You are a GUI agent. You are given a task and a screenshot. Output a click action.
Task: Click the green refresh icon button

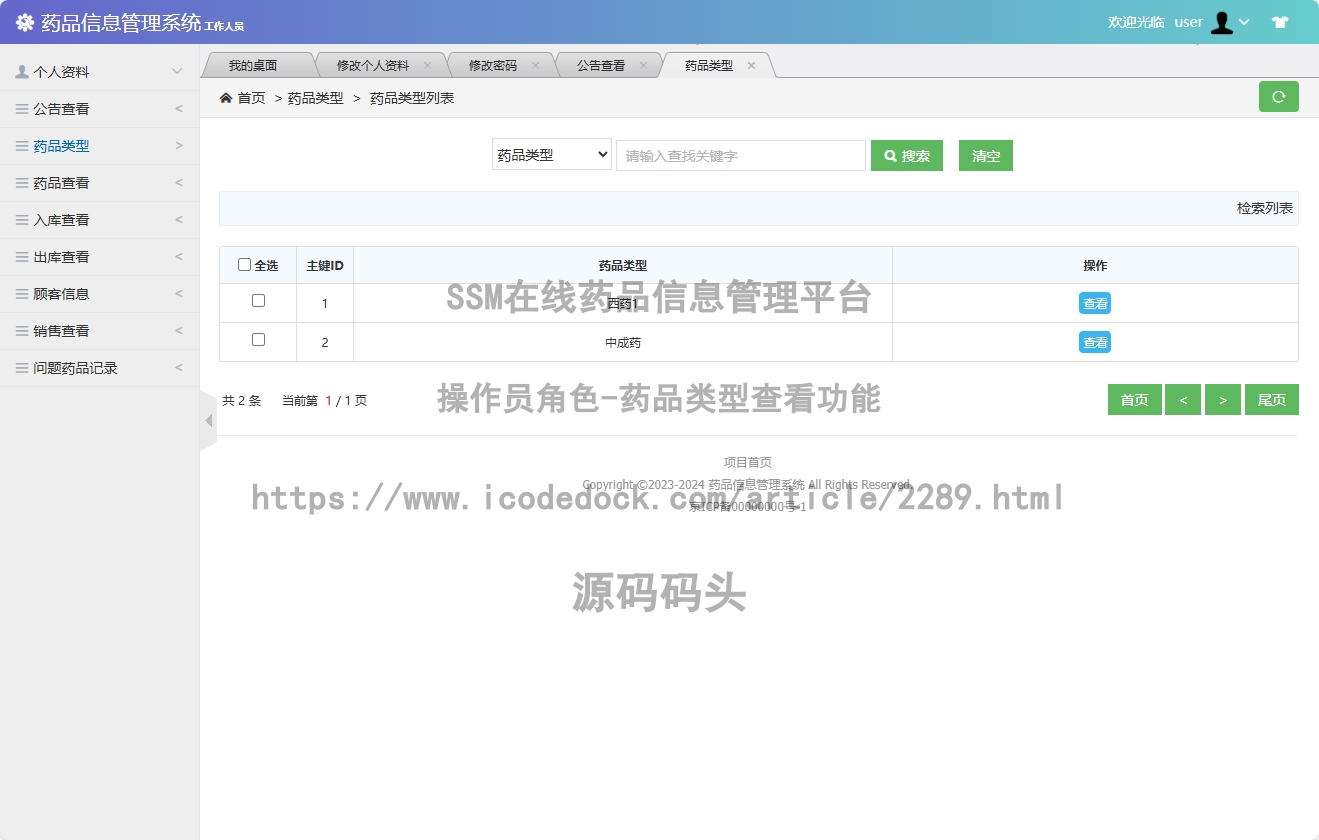pos(1278,97)
